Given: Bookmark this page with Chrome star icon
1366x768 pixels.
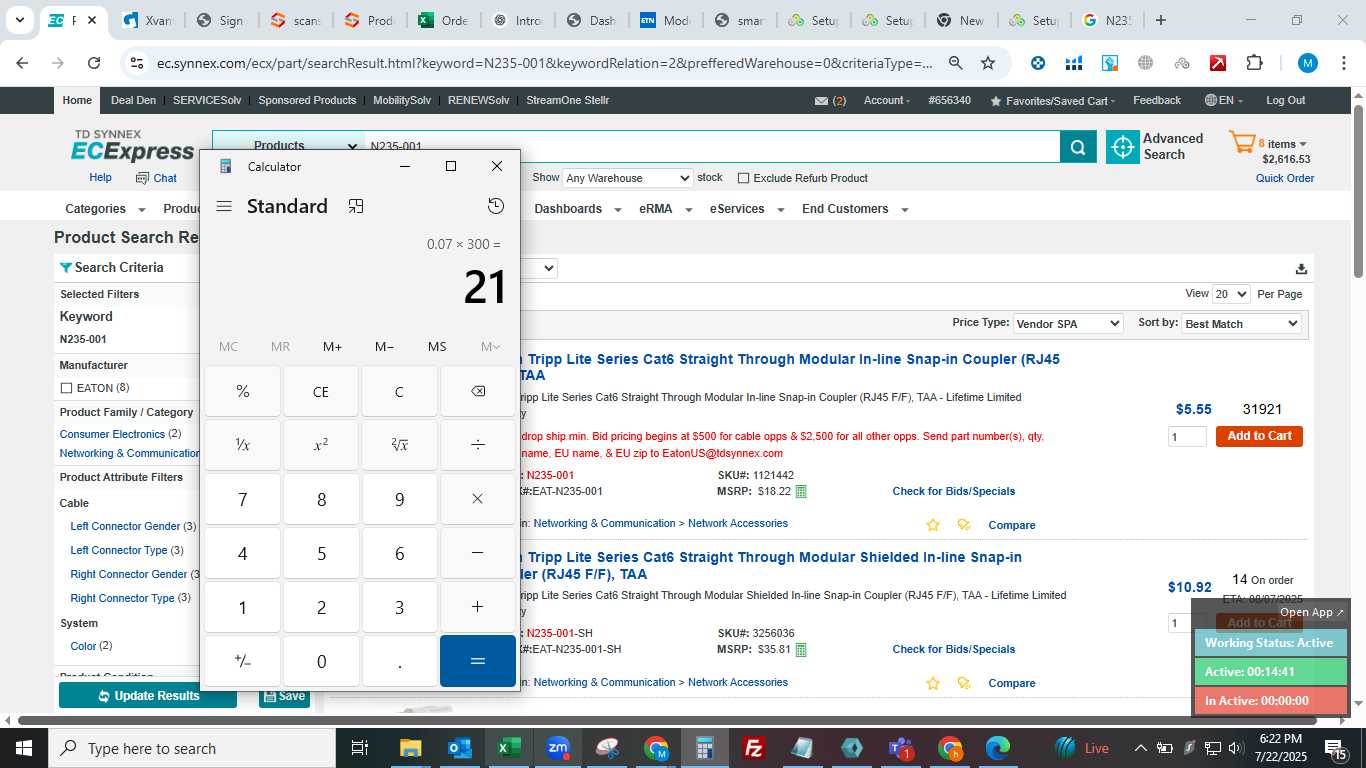Looking at the screenshot, I should 988,63.
